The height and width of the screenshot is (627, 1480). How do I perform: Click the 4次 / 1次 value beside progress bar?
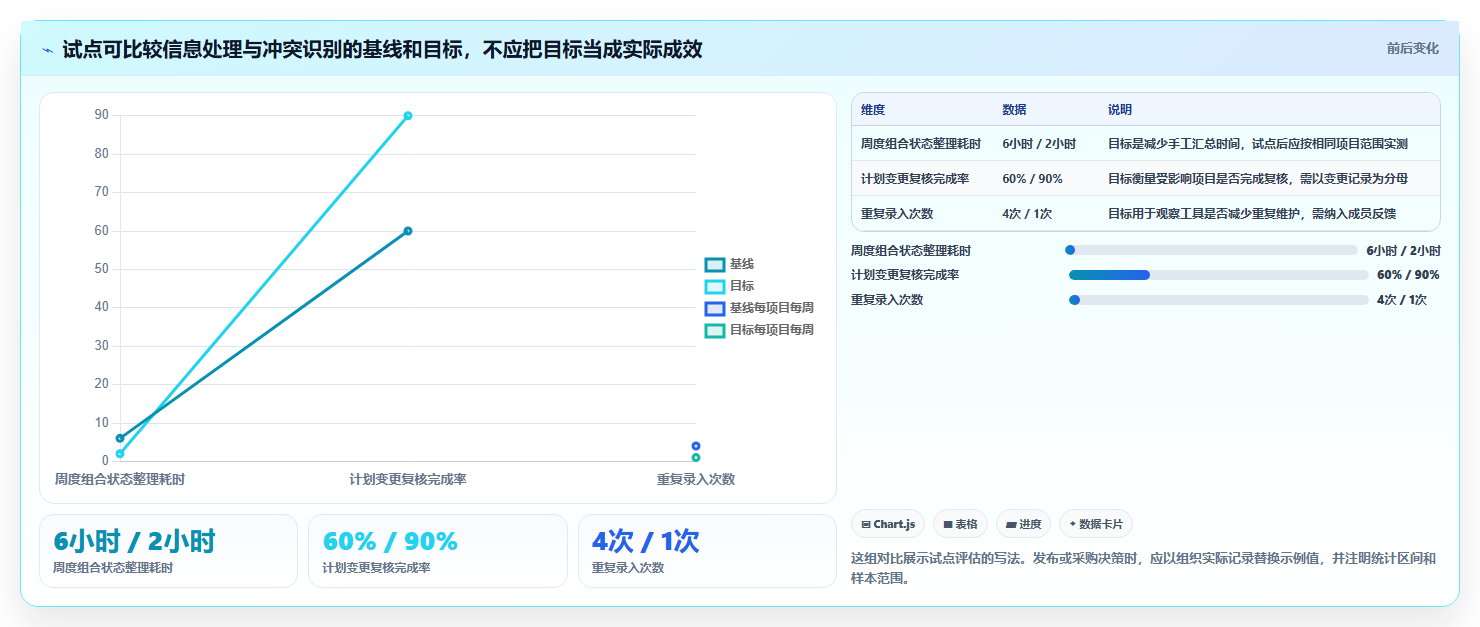(1402, 300)
